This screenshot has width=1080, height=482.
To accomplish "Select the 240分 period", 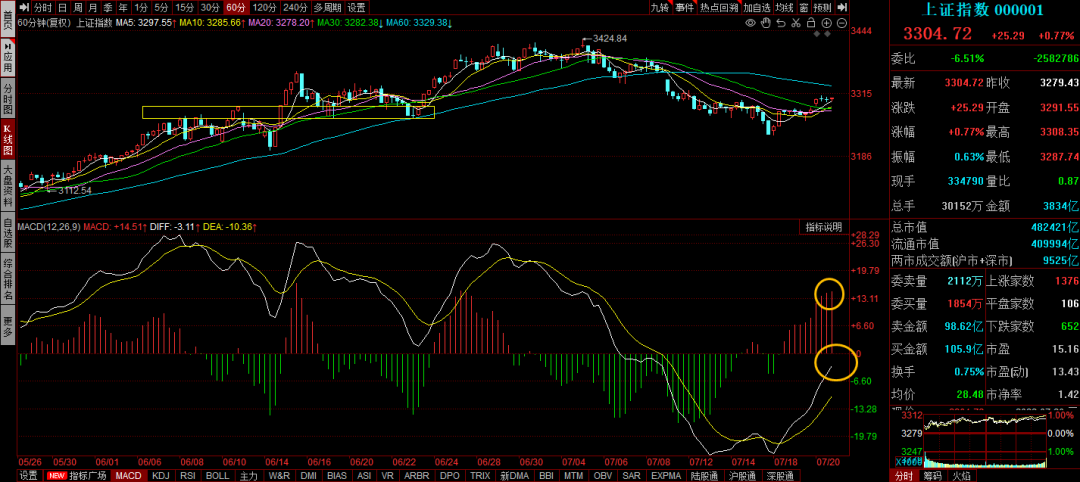I will click(x=295, y=8).
